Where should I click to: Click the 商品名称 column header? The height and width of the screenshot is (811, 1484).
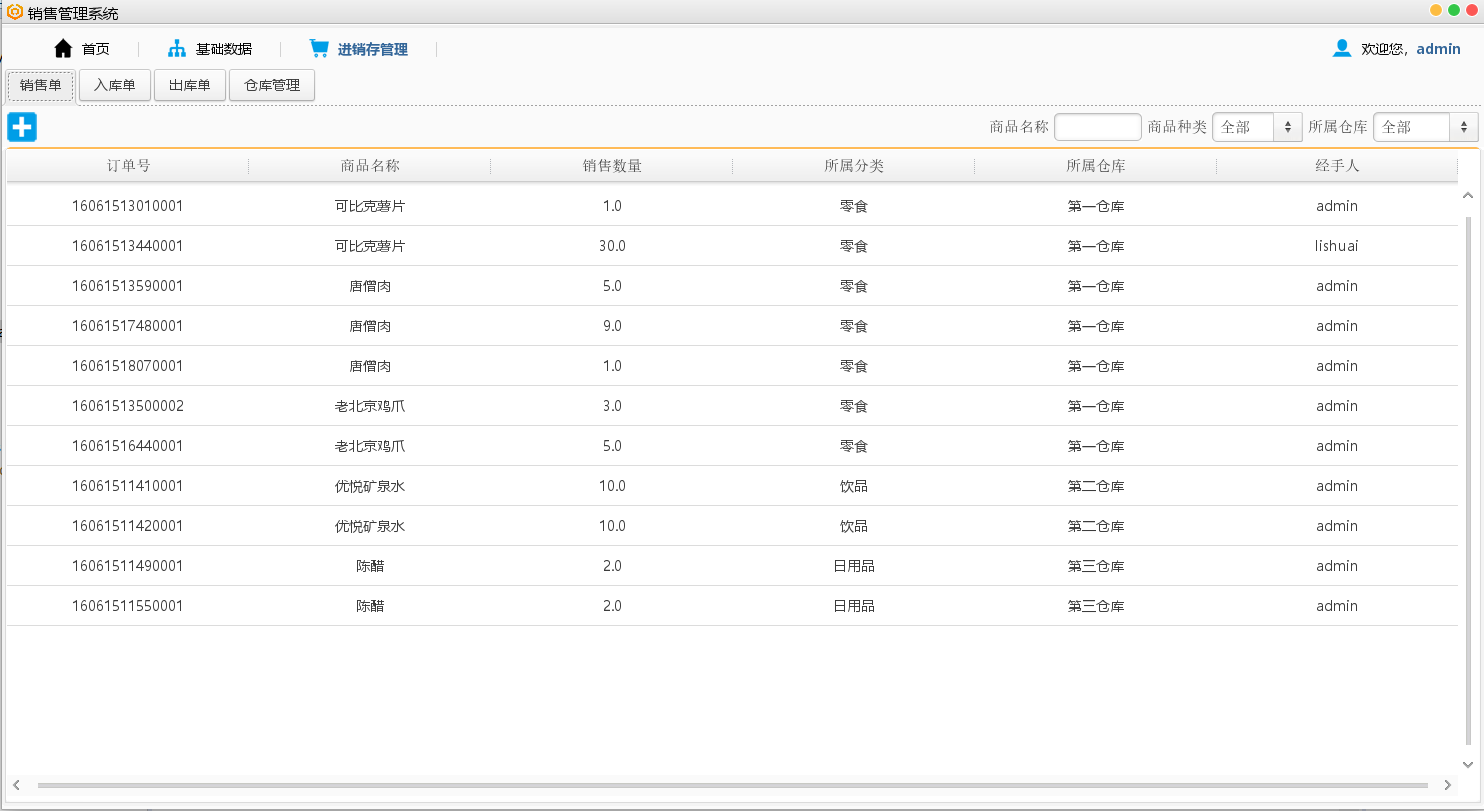tap(370, 166)
